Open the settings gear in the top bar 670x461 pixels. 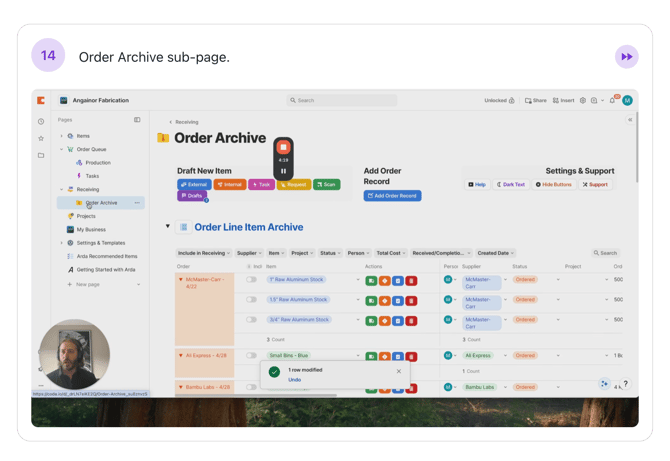[x=583, y=101]
